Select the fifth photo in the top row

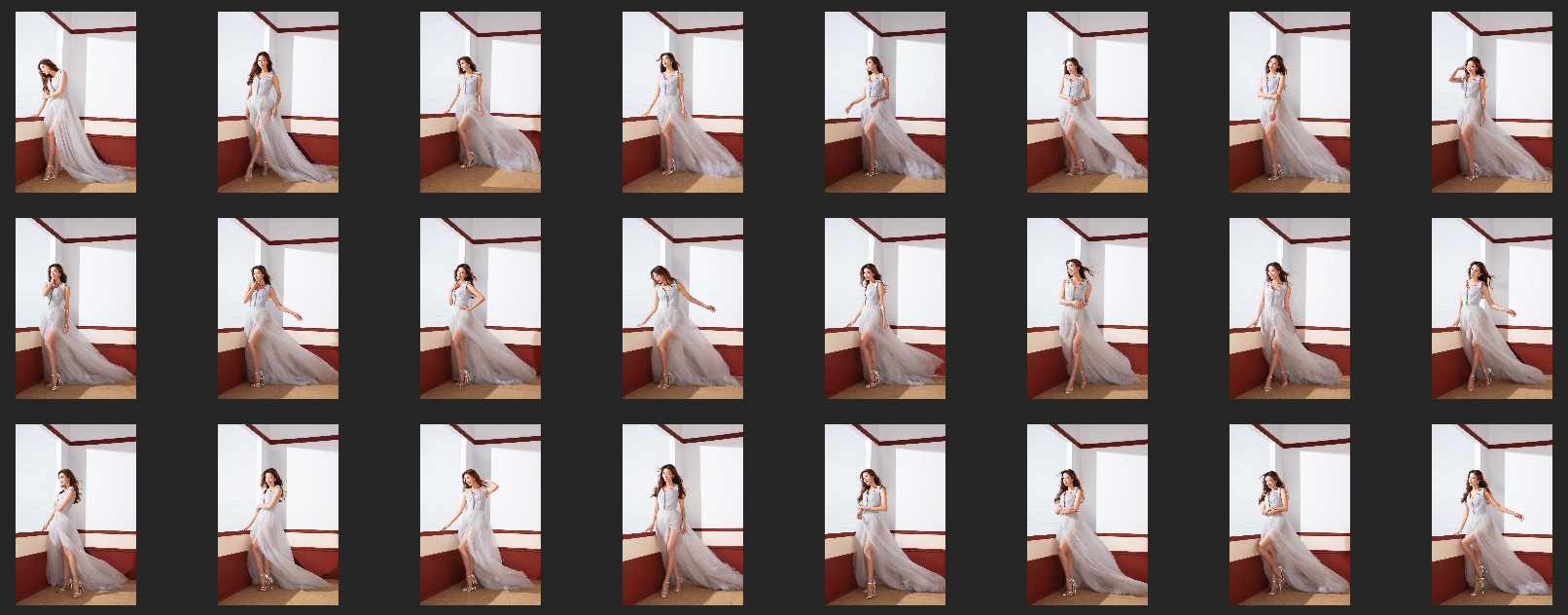pos(885,102)
